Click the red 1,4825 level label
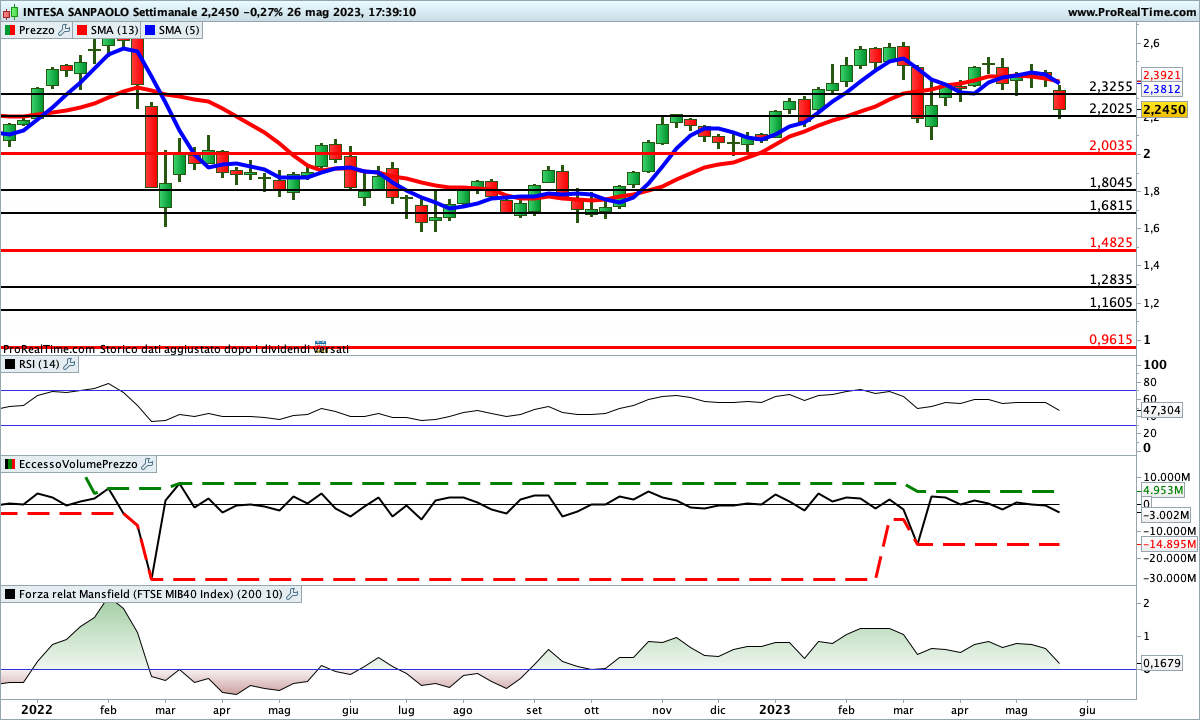The width and height of the screenshot is (1200, 720). tap(1110, 242)
